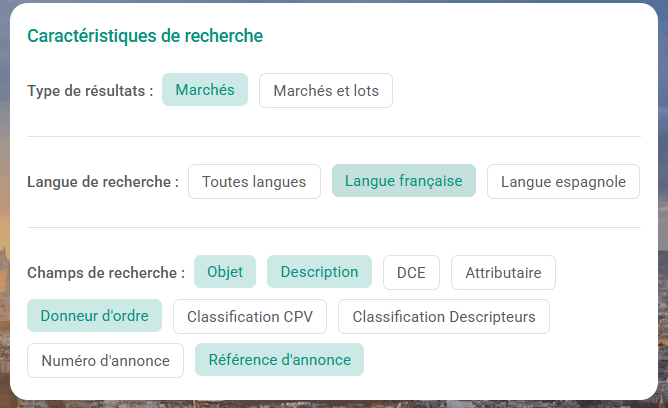Click the Type de résultats label
The height and width of the screenshot is (408, 668).
(x=90, y=91)
